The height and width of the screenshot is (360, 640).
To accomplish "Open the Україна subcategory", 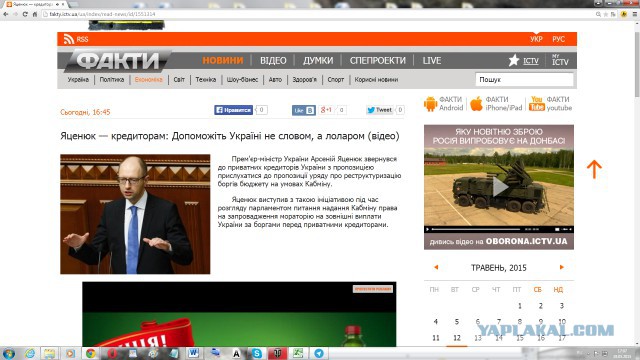I will 78,80.
